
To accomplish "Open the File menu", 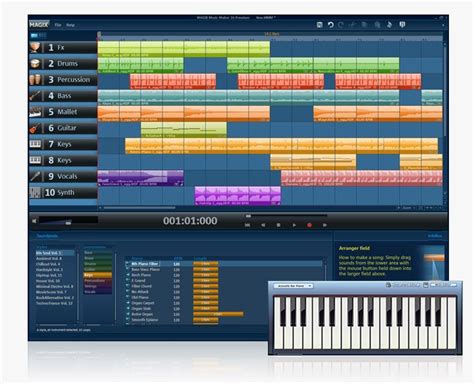I will coord(58,25).
